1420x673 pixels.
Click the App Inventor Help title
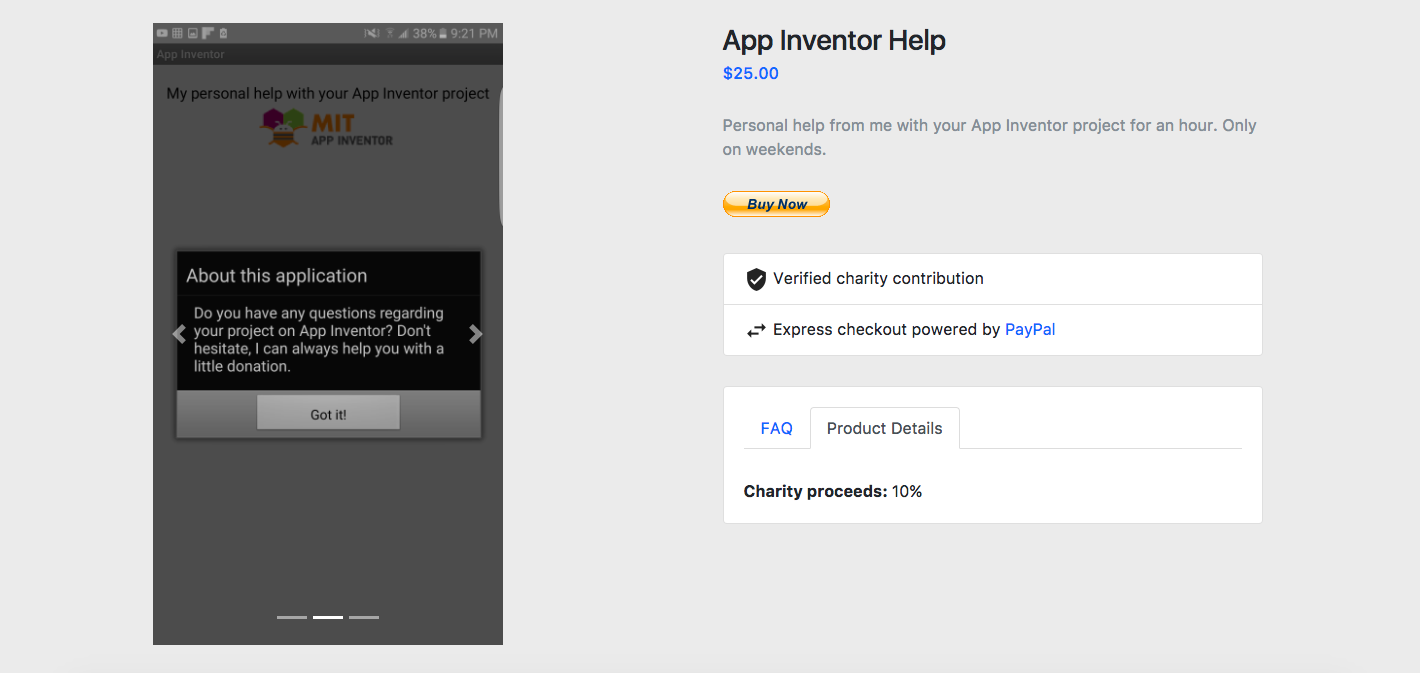pyautogui.click(x=834, y=41)
